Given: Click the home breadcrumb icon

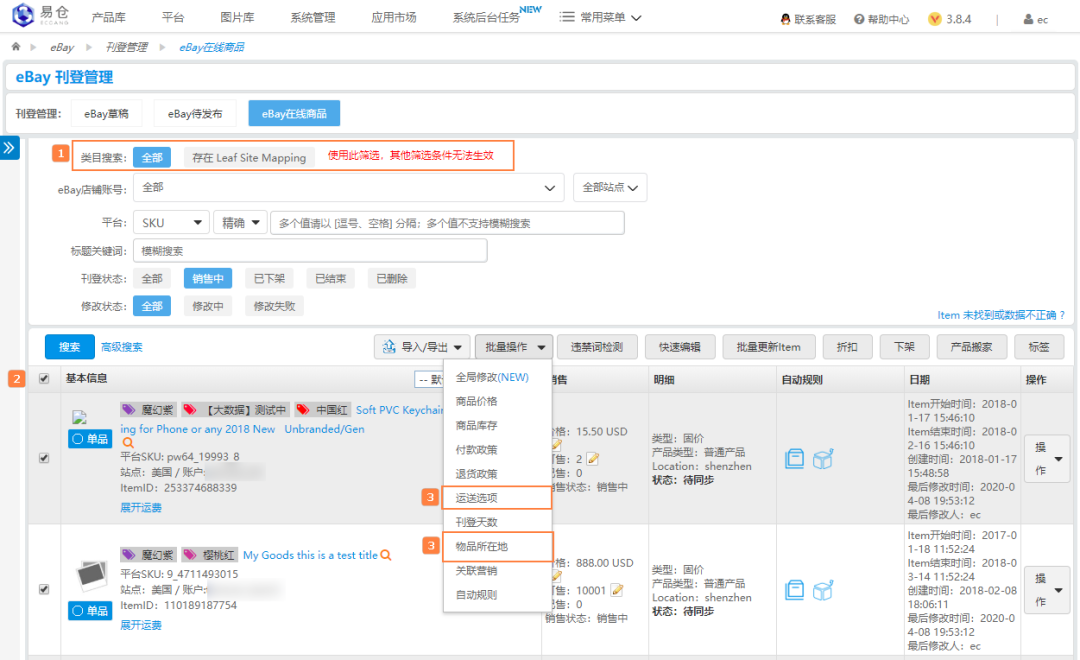Looking at the screenshot, I should (16, 47).
